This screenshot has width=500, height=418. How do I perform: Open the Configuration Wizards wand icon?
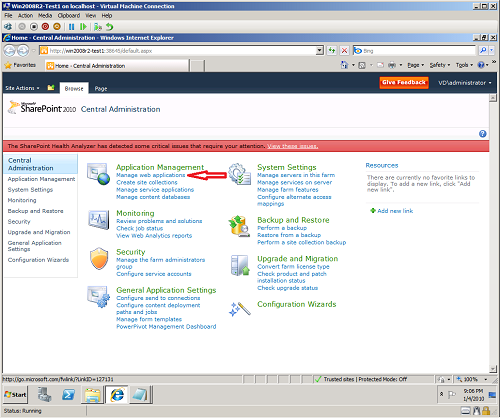coord(240,309)
